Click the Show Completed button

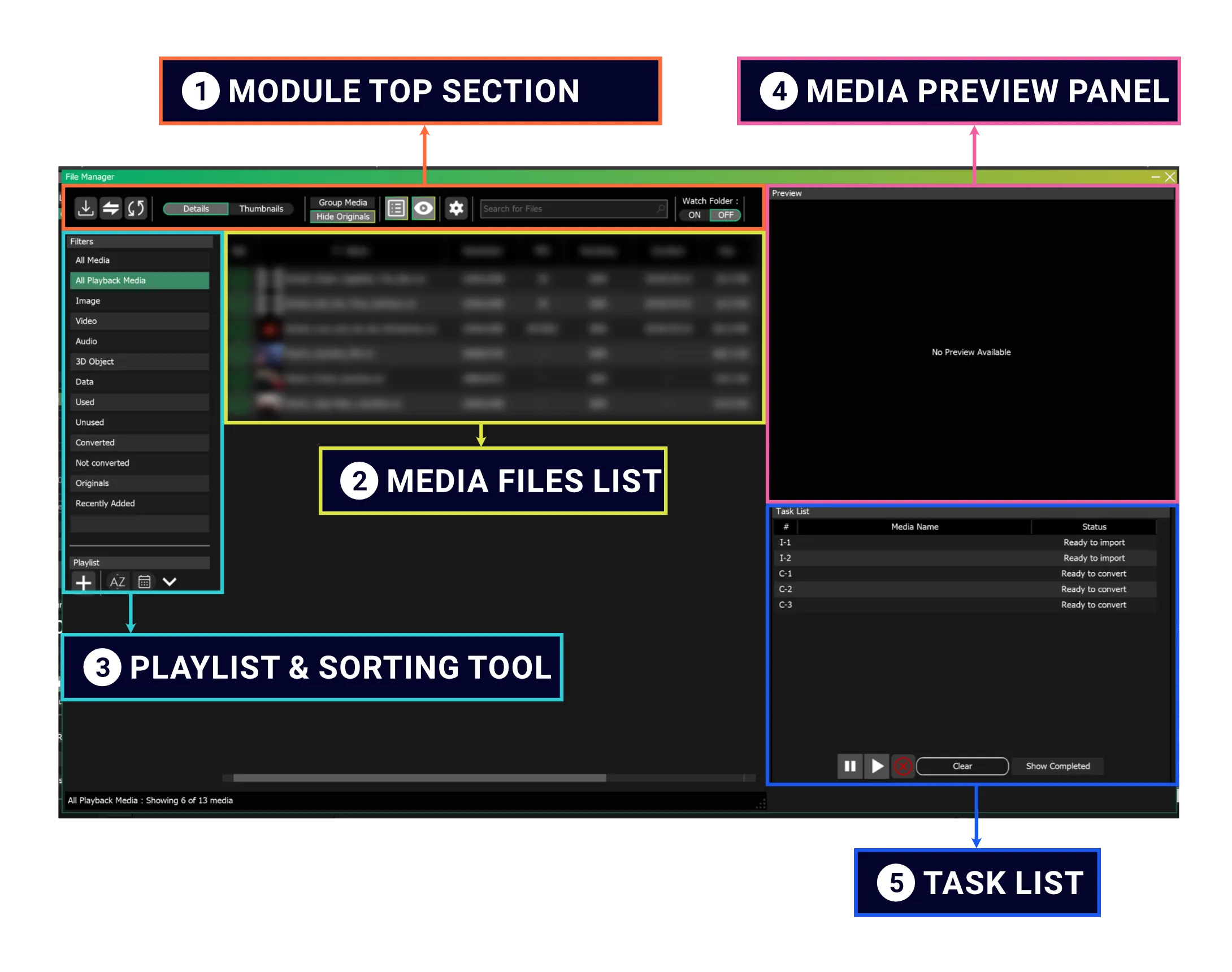tap(1058, 766)
